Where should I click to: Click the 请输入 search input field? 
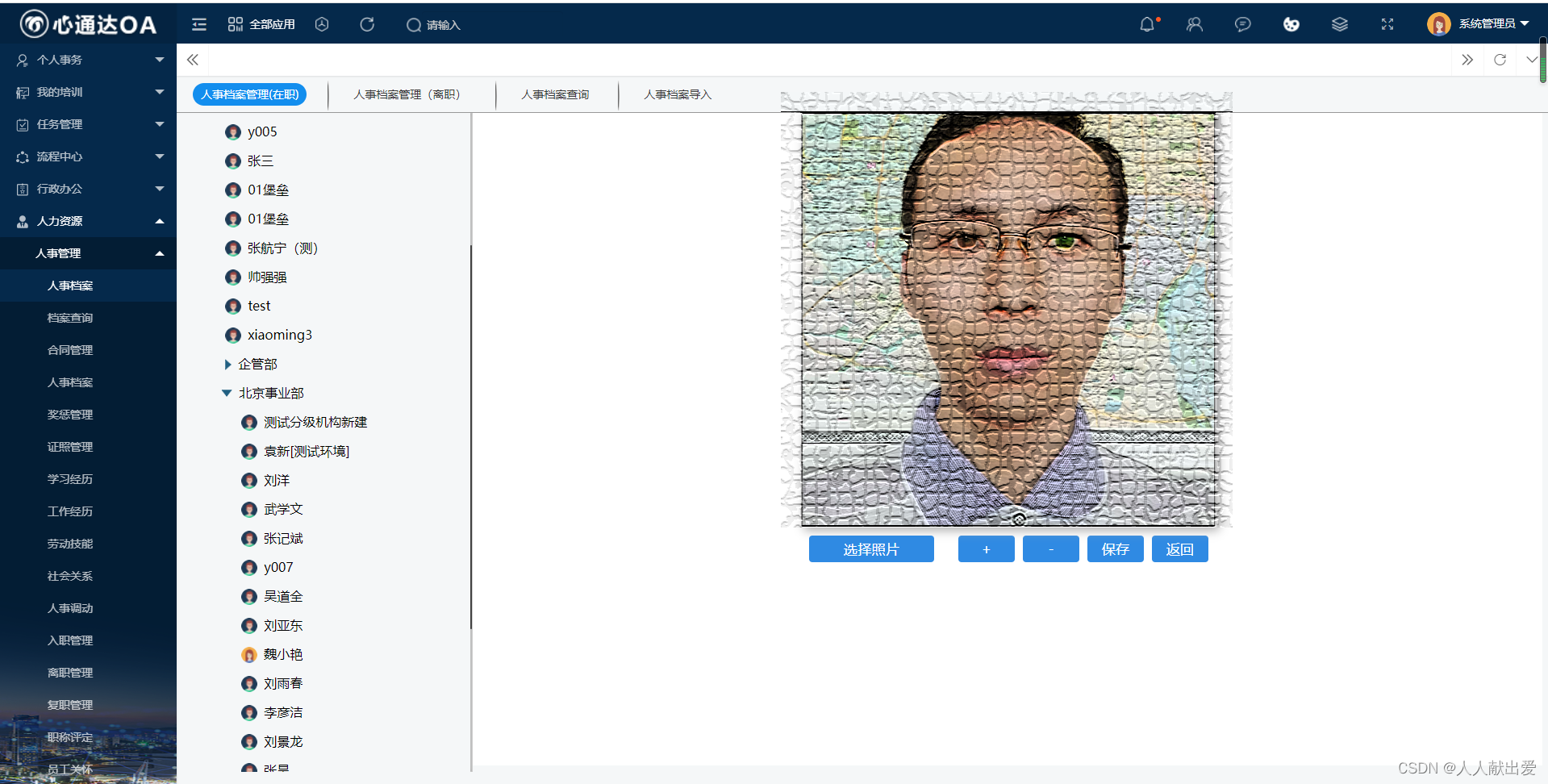444,25
